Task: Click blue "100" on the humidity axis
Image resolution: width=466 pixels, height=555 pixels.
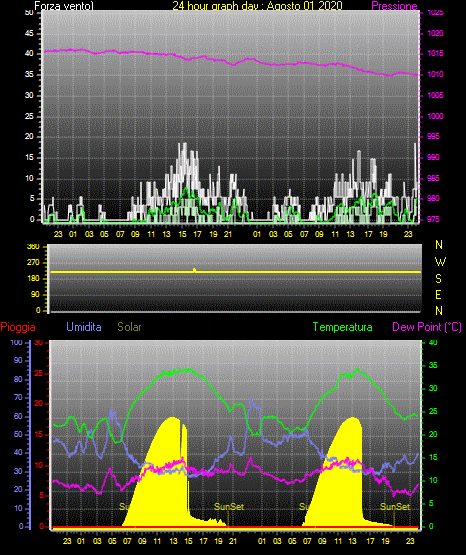Action: point(17,342)
